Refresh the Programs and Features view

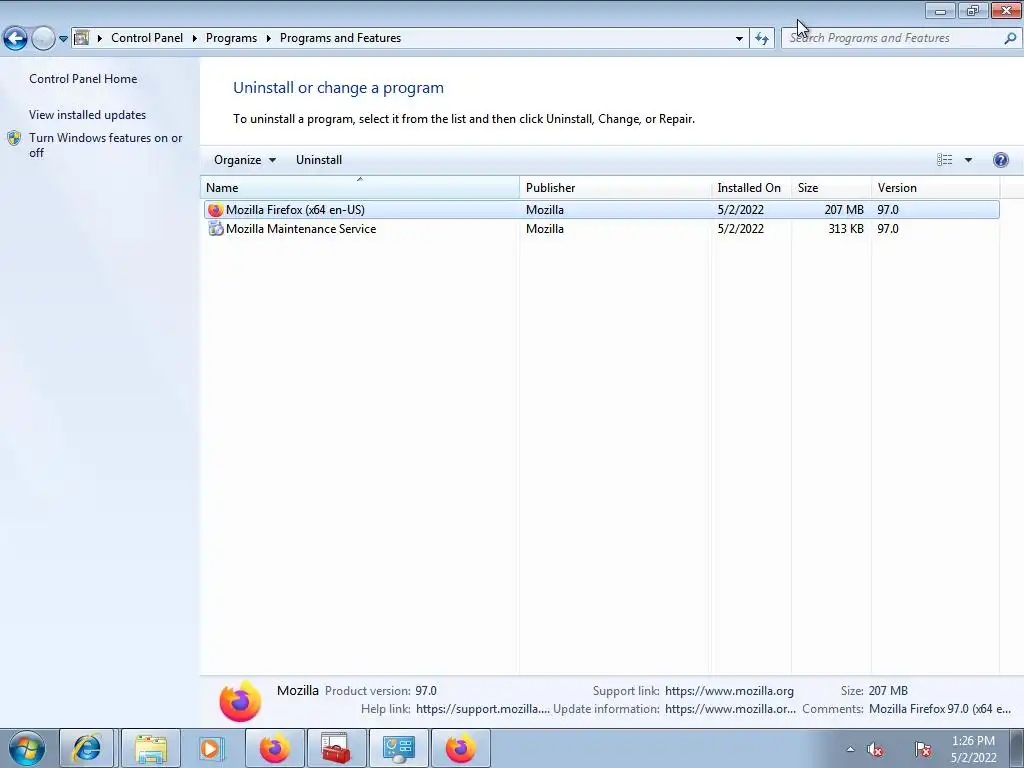tap(761, 39)
